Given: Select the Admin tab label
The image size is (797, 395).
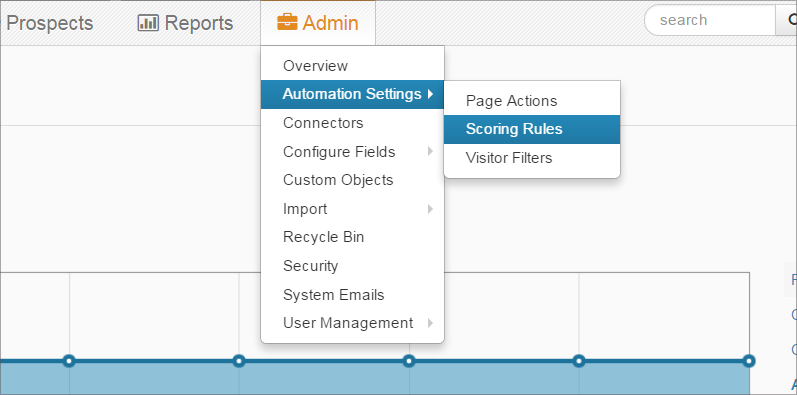Looking at the screenshot, I should point(330,23).
